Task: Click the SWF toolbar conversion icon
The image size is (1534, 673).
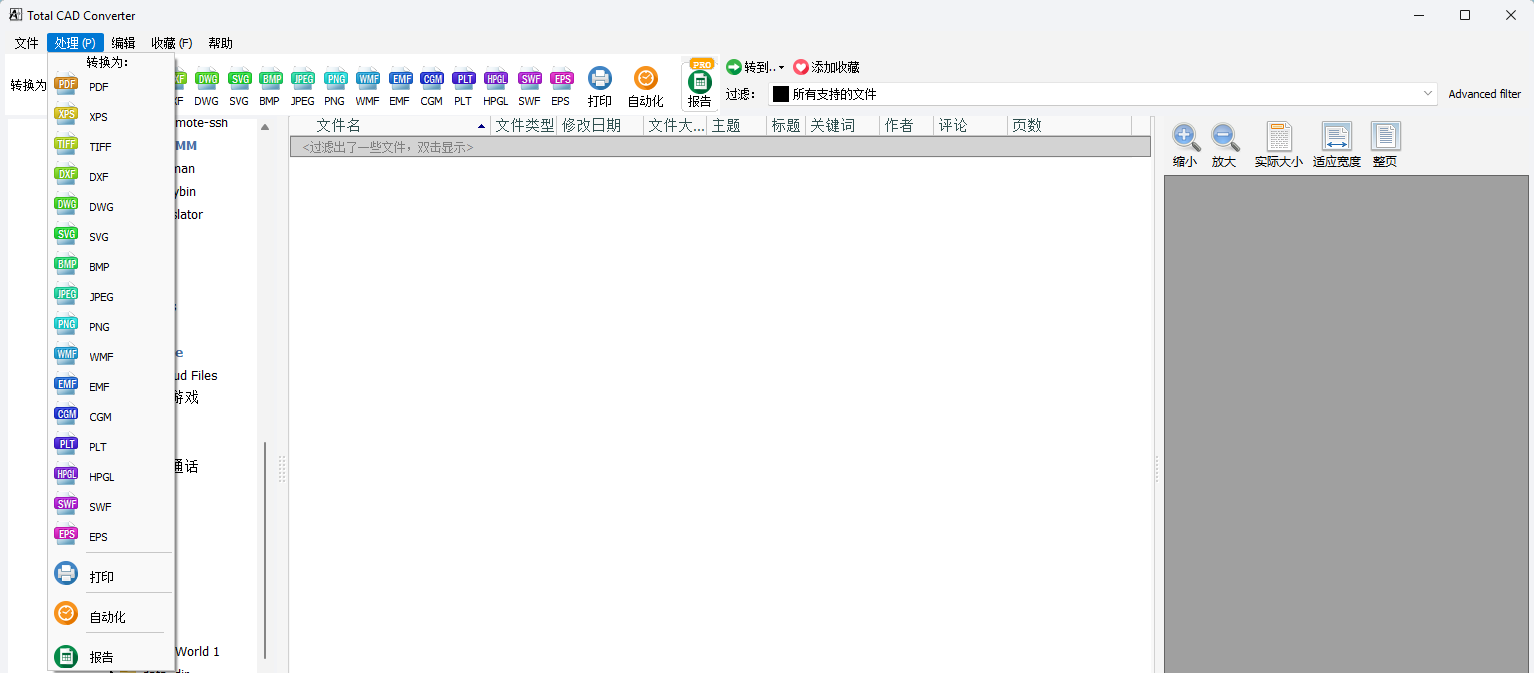Action: [x=530, y=87]
